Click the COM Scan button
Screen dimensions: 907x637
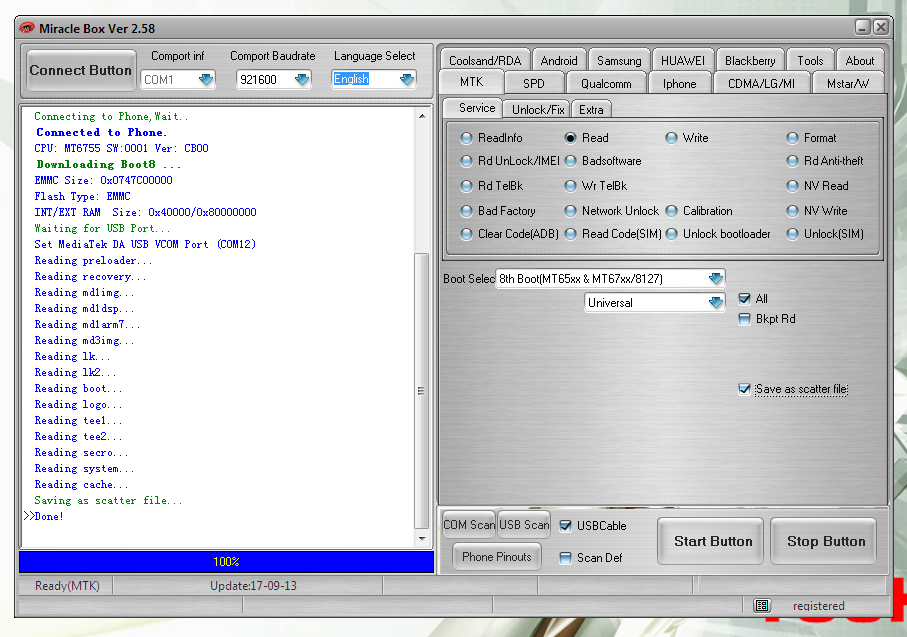(469, 524)
